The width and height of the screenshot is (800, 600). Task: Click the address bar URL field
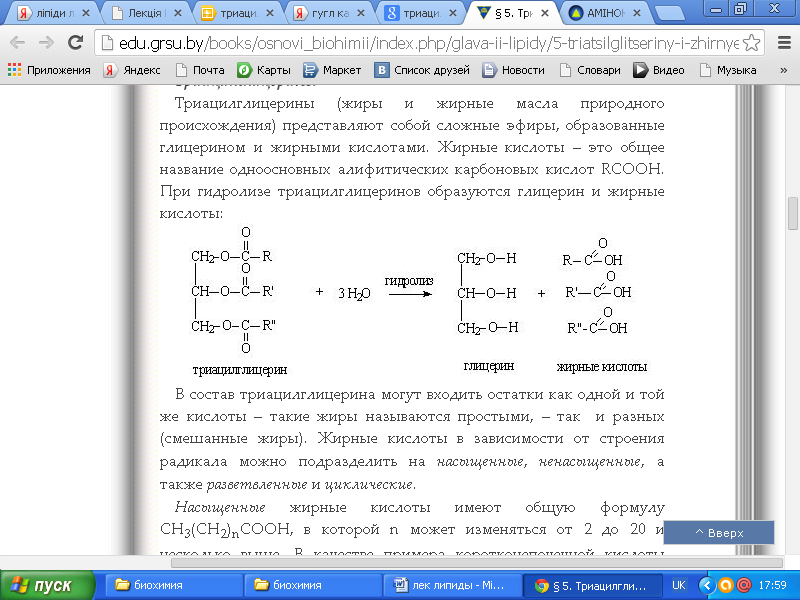click(429, 43)
